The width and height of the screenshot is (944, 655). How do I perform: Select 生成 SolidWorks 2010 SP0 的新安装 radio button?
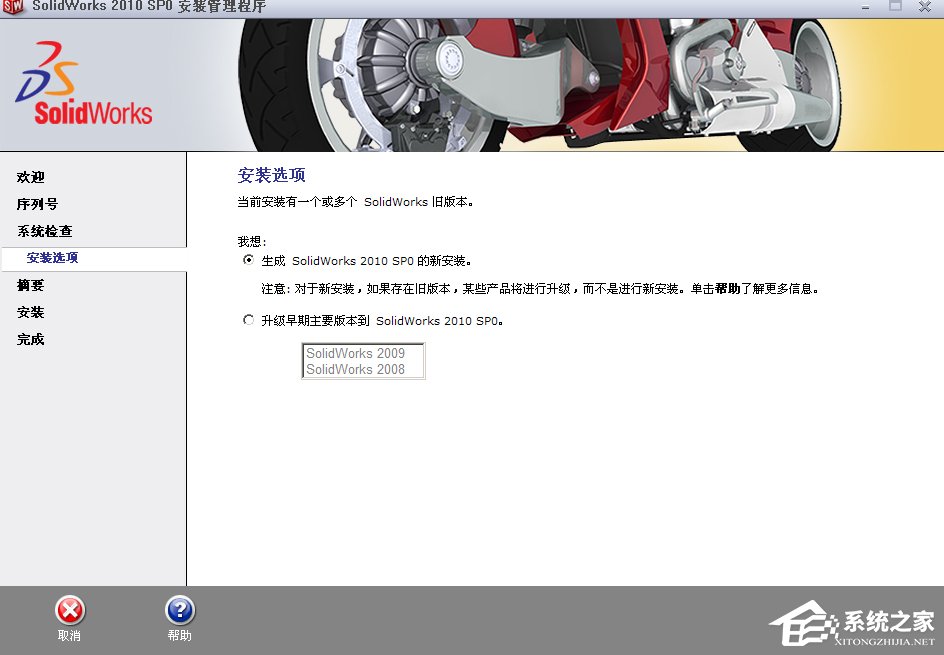pyautogui.click(x=248, y=260)
